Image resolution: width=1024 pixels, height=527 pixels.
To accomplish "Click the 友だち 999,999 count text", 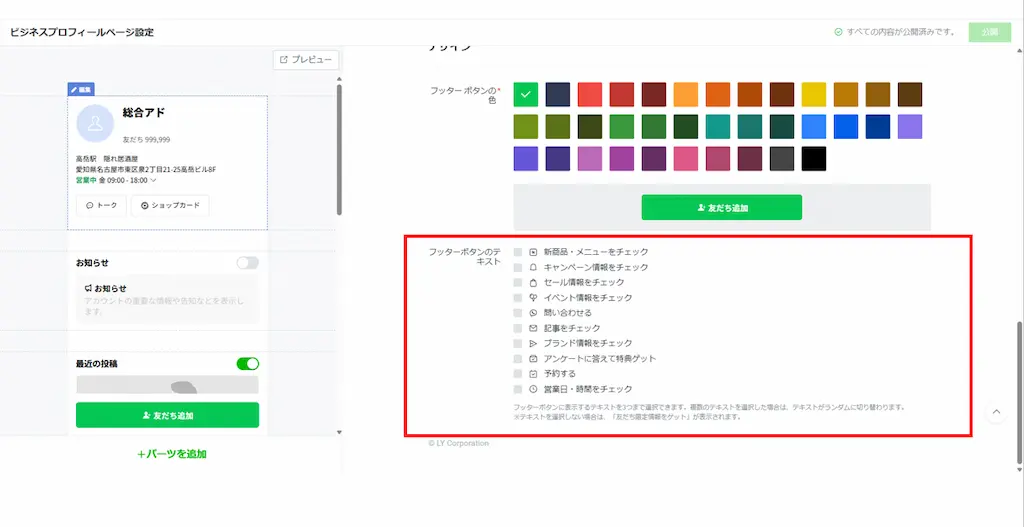I will point(146,140).
